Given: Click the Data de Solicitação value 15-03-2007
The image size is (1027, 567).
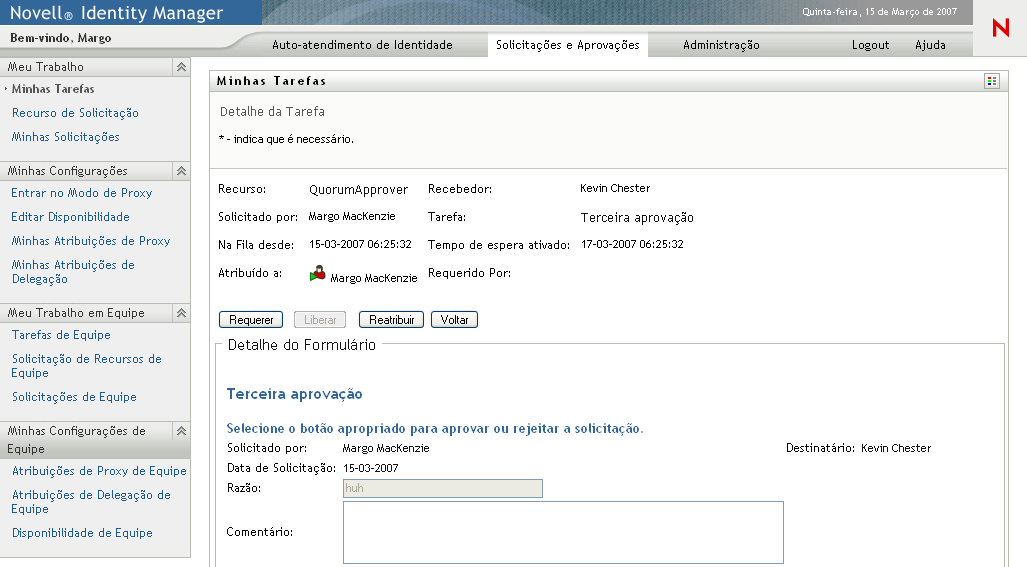Looking at the screenshot, I should pos(371,468).
